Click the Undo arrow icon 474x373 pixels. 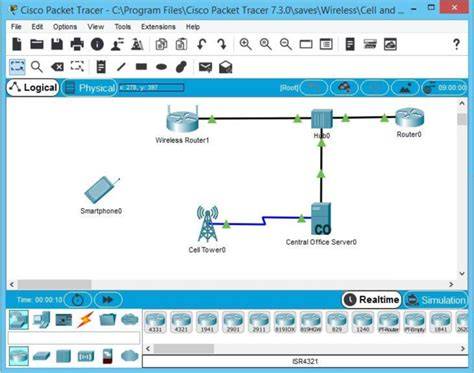tap(201, 44)
